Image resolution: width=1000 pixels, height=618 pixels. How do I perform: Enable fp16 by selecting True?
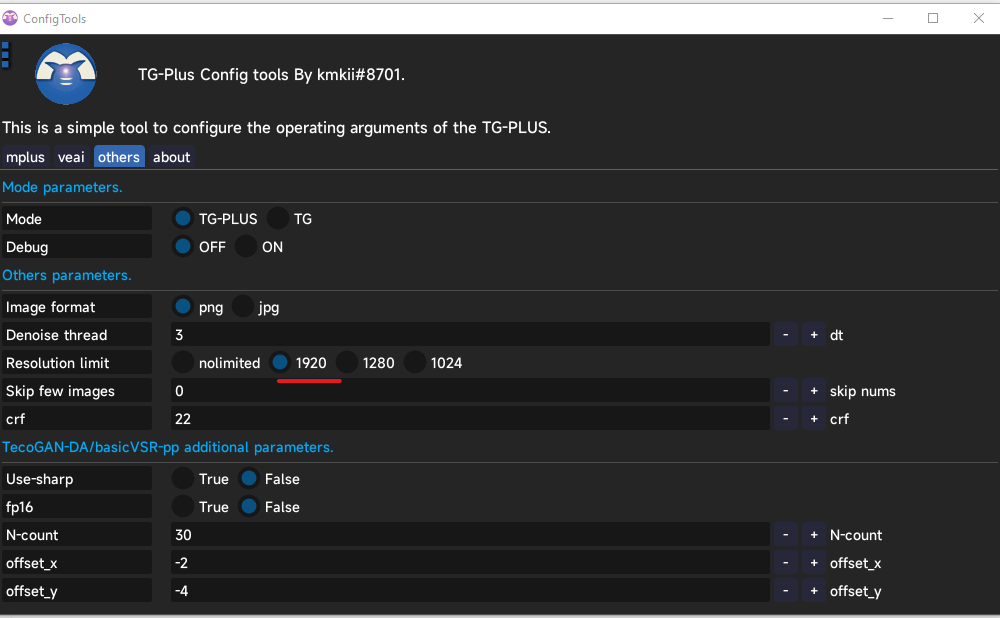pyautogui.click(x=182, y=506)
